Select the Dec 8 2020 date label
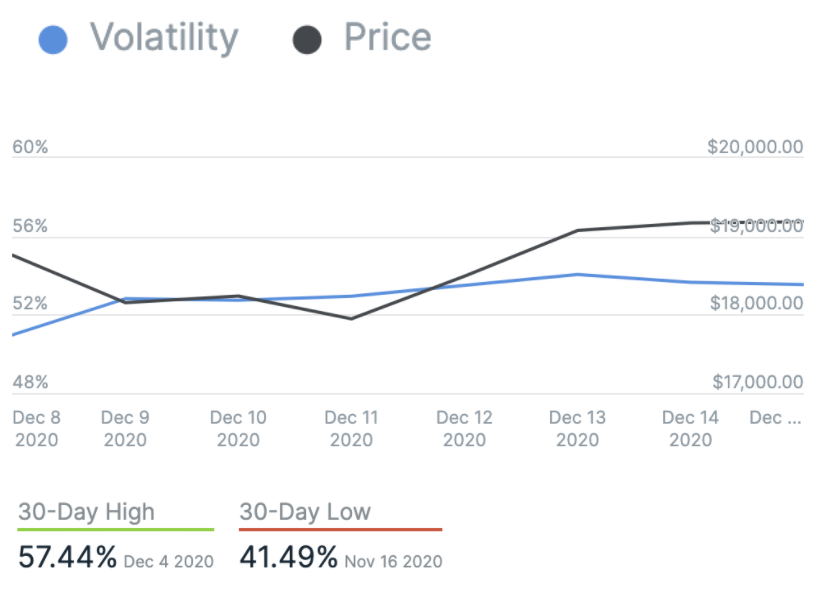The image size is (818, 594). 36,429
